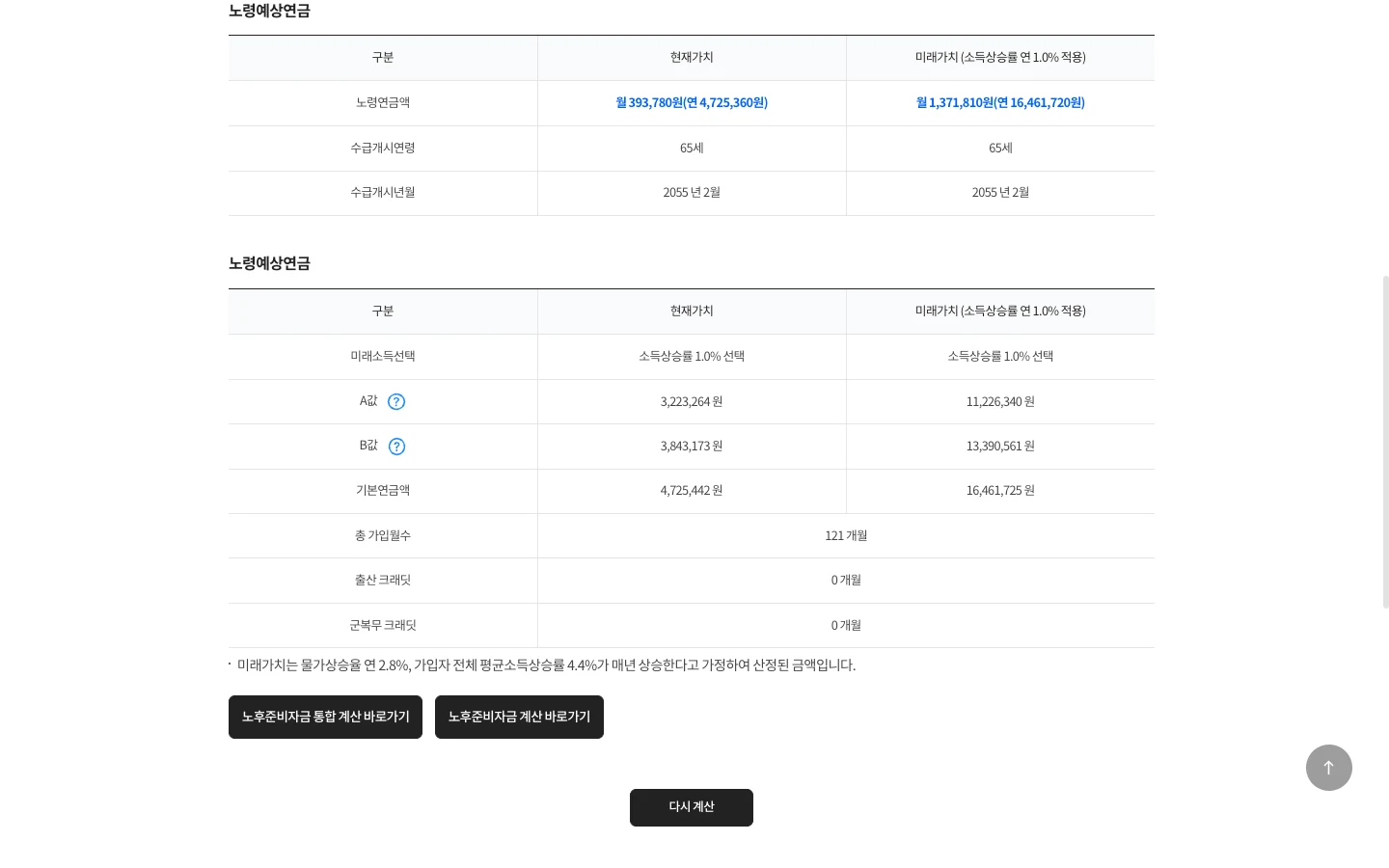
Task: Click the 3,223,264 원 A값 cell
Action: point(692,402)
